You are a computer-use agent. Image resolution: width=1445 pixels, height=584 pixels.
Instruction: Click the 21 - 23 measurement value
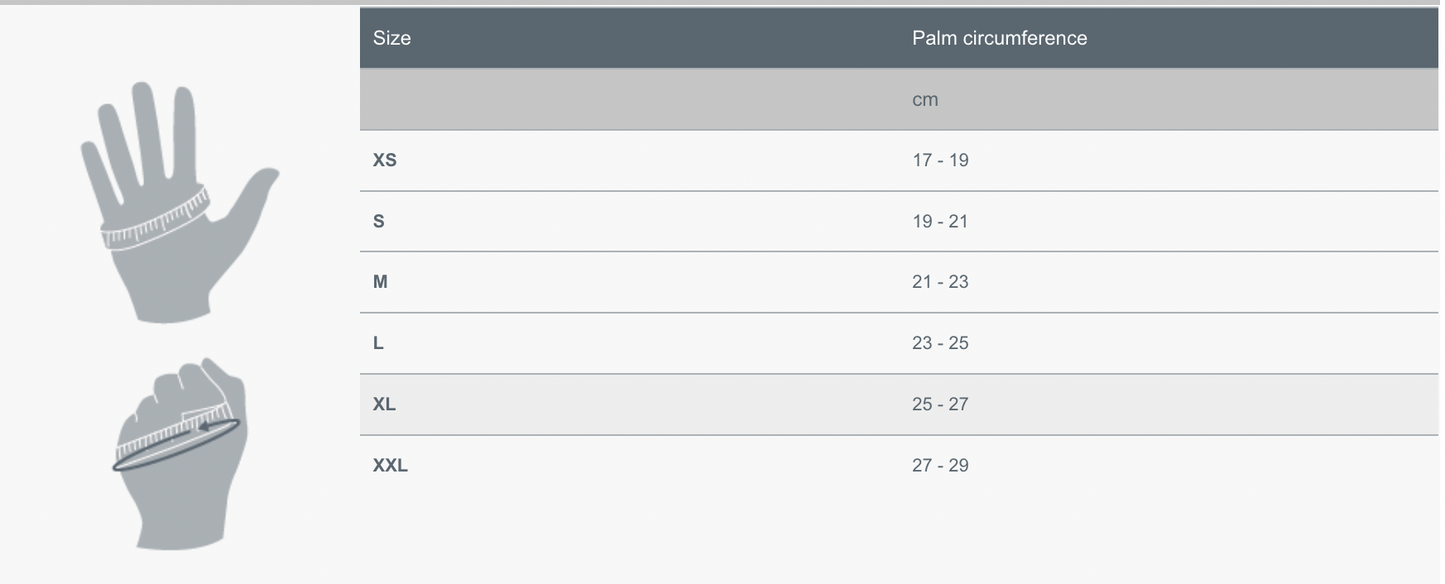pos(940,282)
